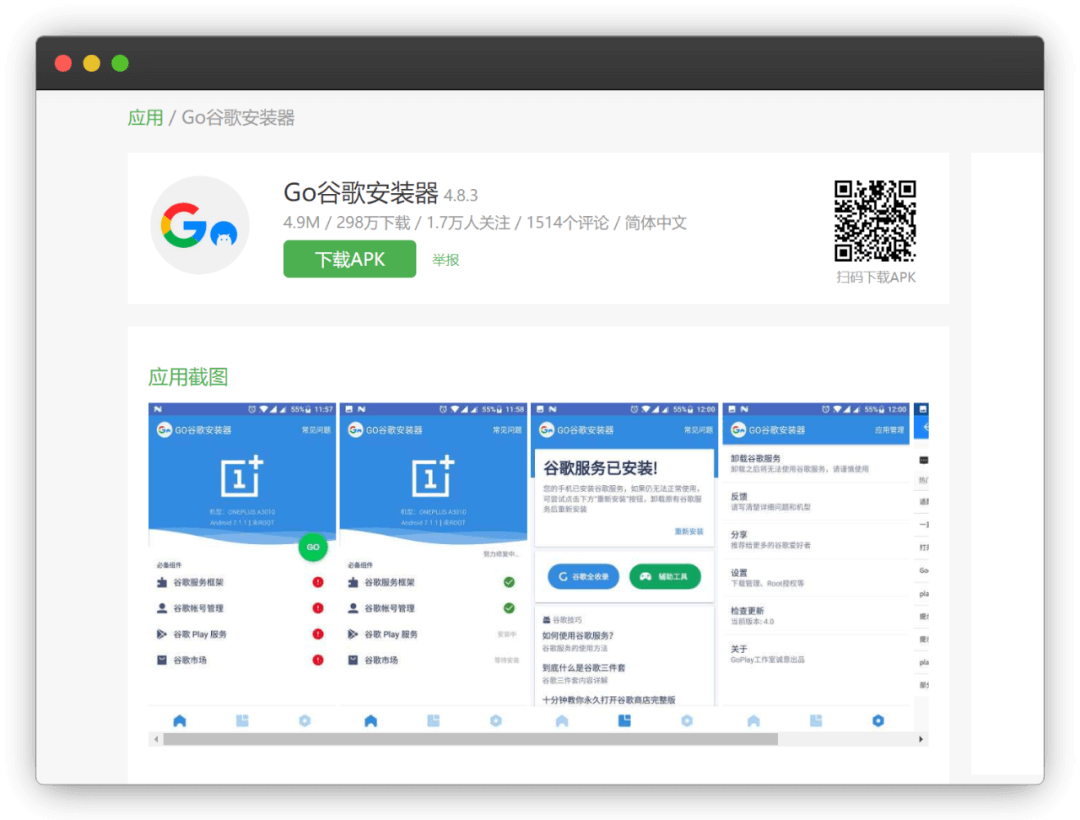Viewport: 1080px width, 820px height.
Task: Download the app via 下载APK button
Action: pos(349,259)
